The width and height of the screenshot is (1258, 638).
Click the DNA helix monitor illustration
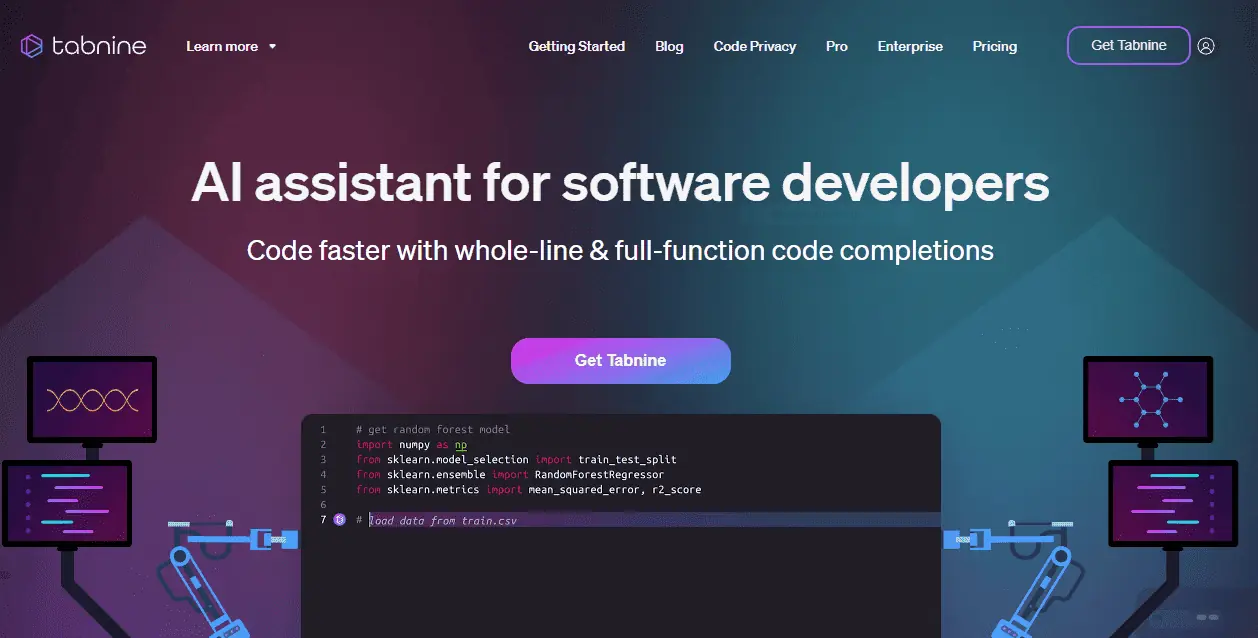click(92, 400)
